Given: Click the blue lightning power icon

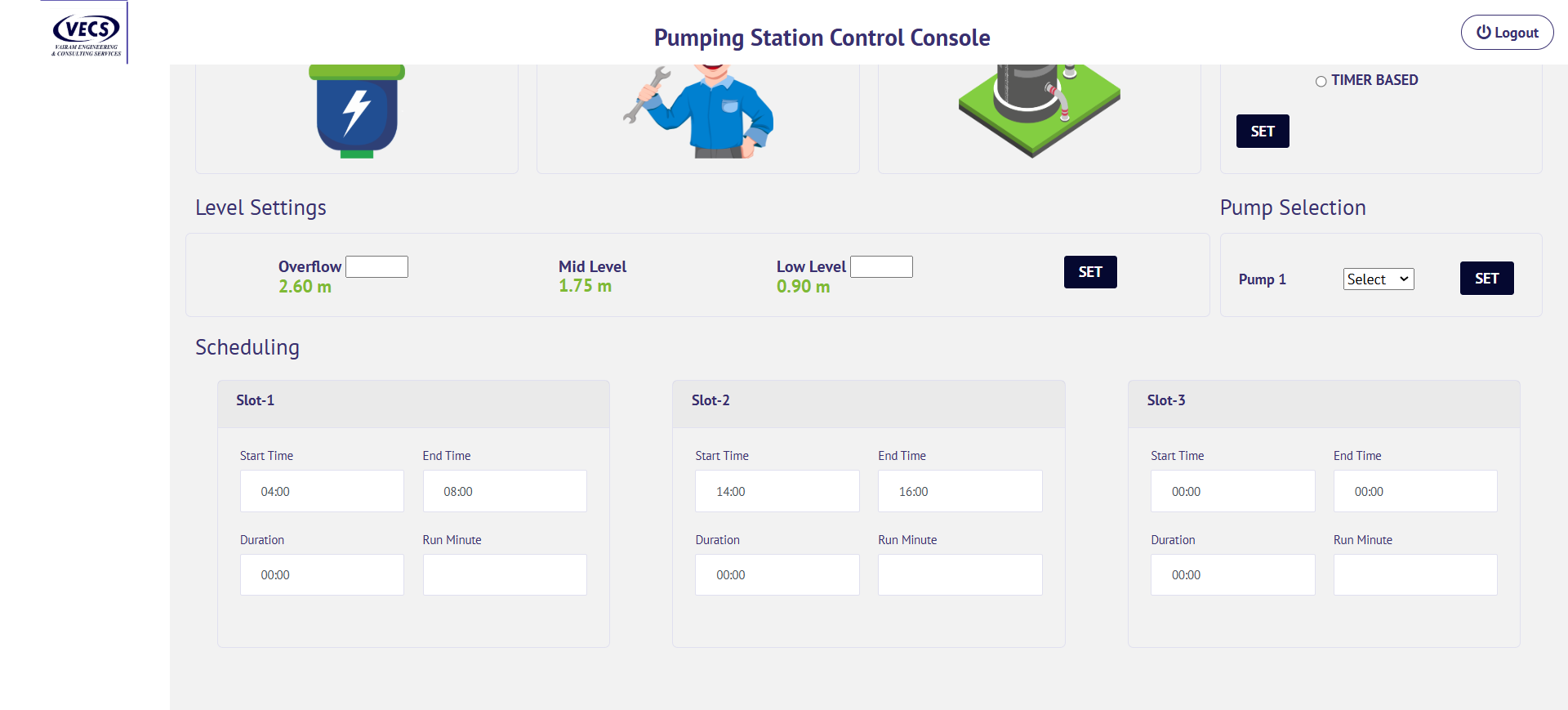Looking at the screenshot, I should tap(357, 111).
